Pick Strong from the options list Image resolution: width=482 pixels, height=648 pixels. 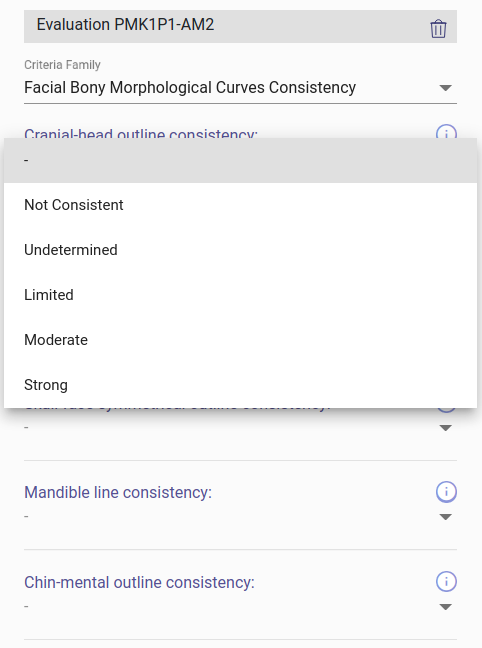(x=240, y=385)
